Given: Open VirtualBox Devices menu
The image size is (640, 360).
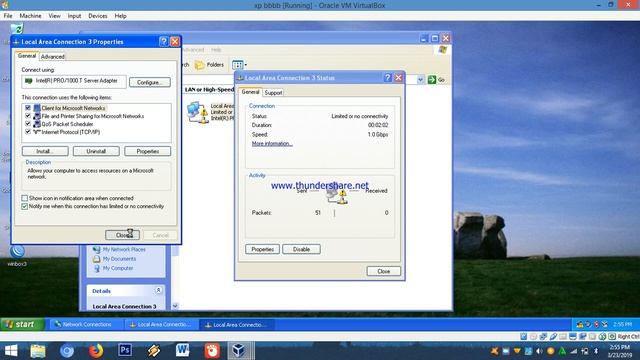Looking at the screenshot, I should 98,16.
